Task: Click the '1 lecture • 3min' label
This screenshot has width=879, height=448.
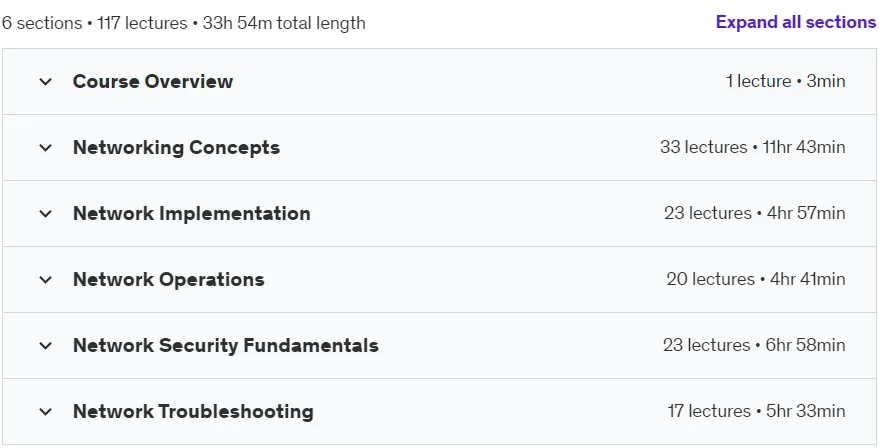Action: point(785,81)
